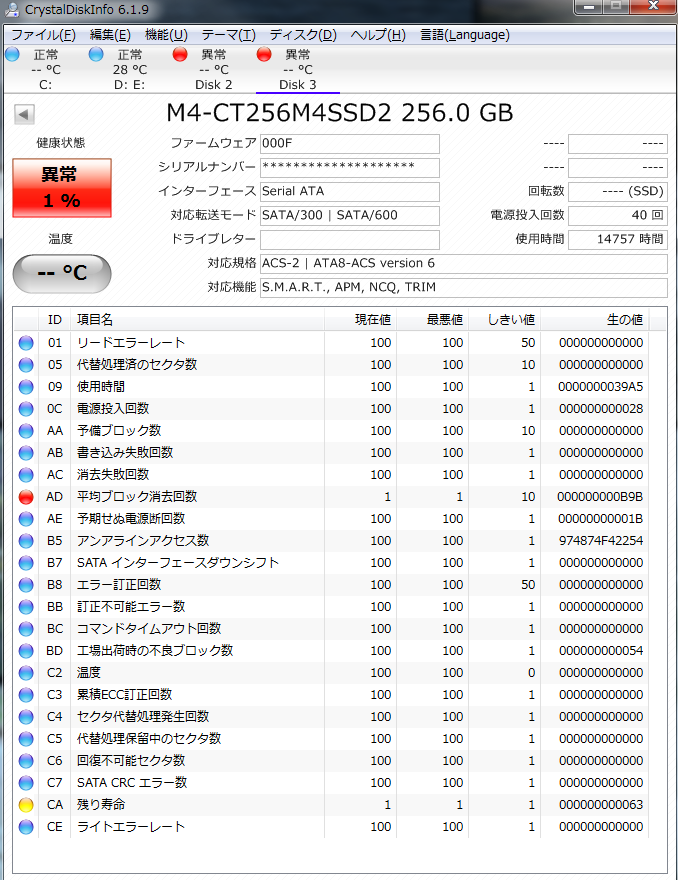Select the 平均ブロック消去回数 attribute row
The width and height of the screenshot is (678, 880).
click(x=331, y=497)
